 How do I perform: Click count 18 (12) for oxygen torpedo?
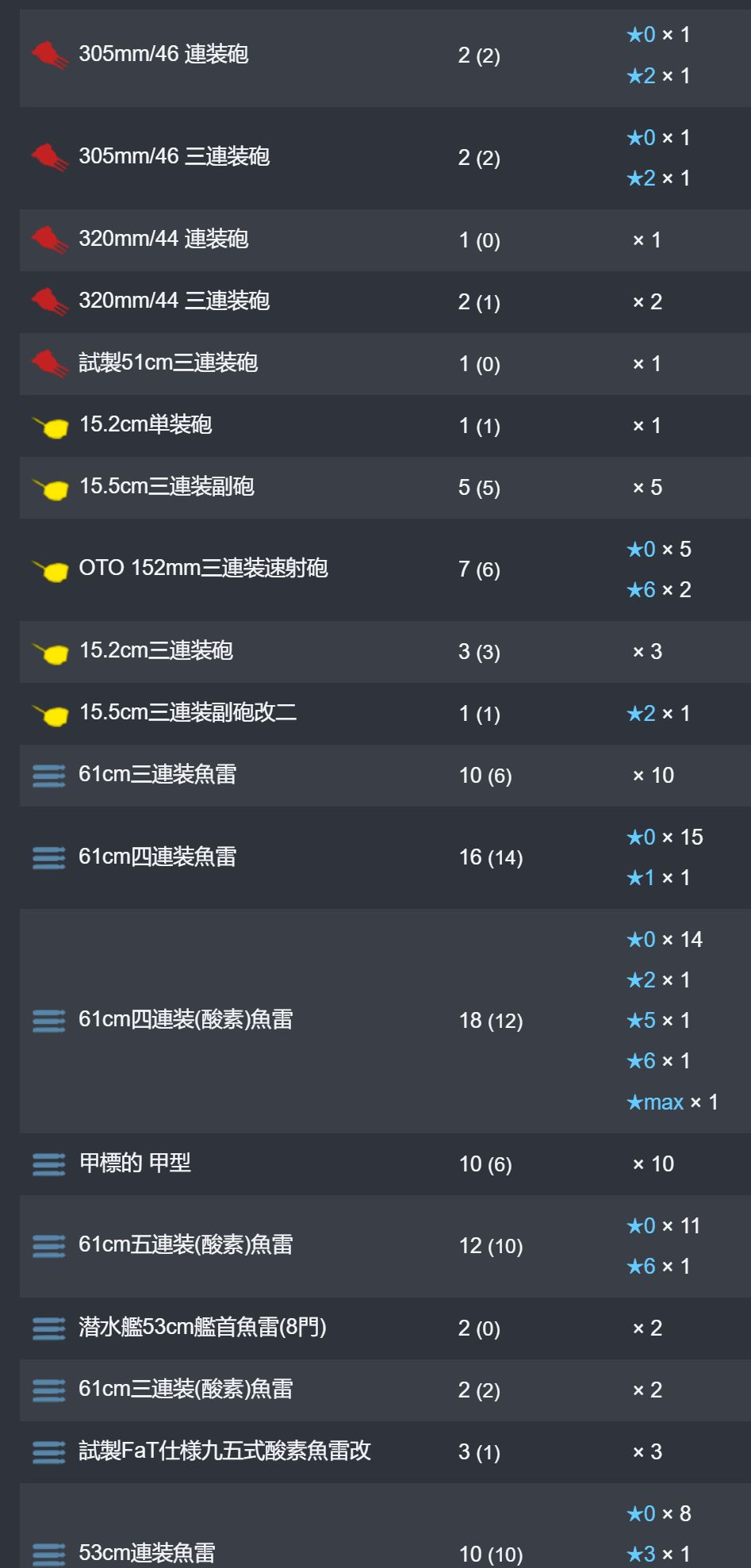point(491,1020)
